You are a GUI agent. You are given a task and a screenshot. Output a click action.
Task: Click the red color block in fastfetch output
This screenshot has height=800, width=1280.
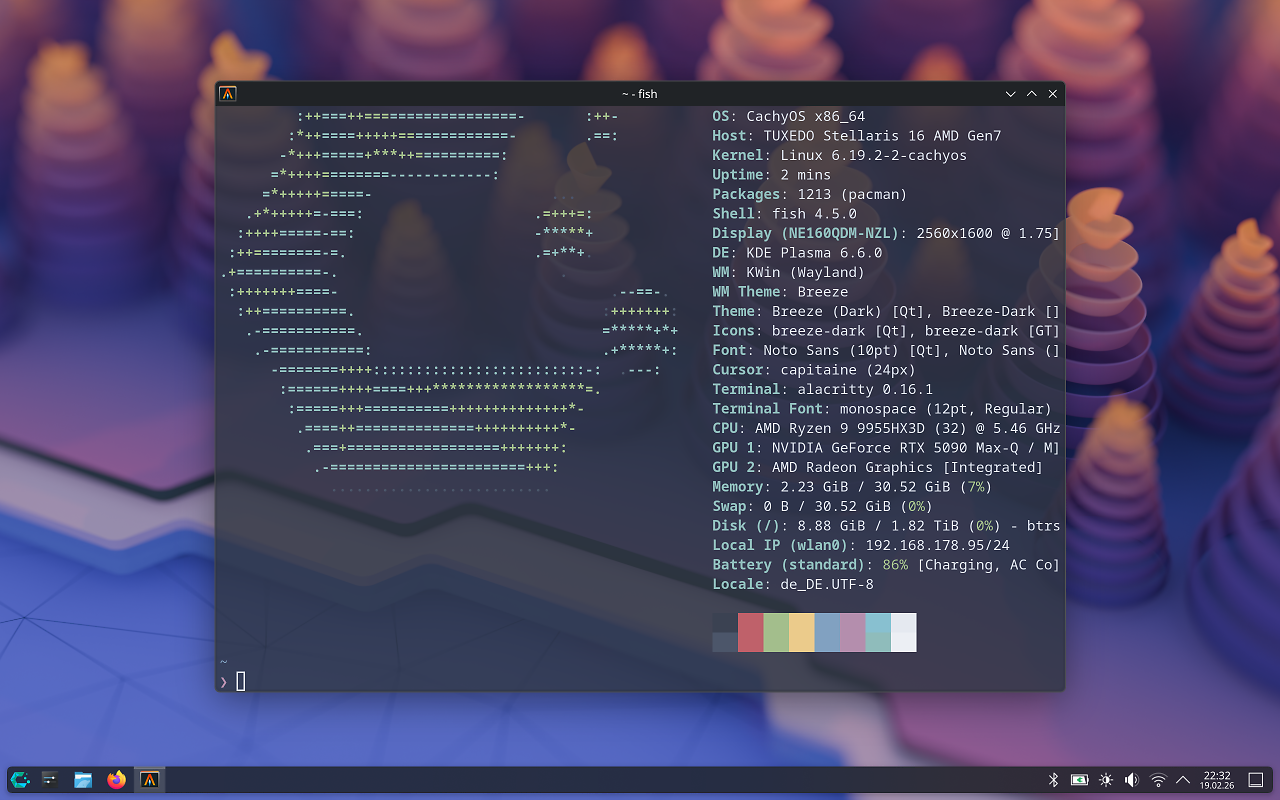(x=750, y=633)
